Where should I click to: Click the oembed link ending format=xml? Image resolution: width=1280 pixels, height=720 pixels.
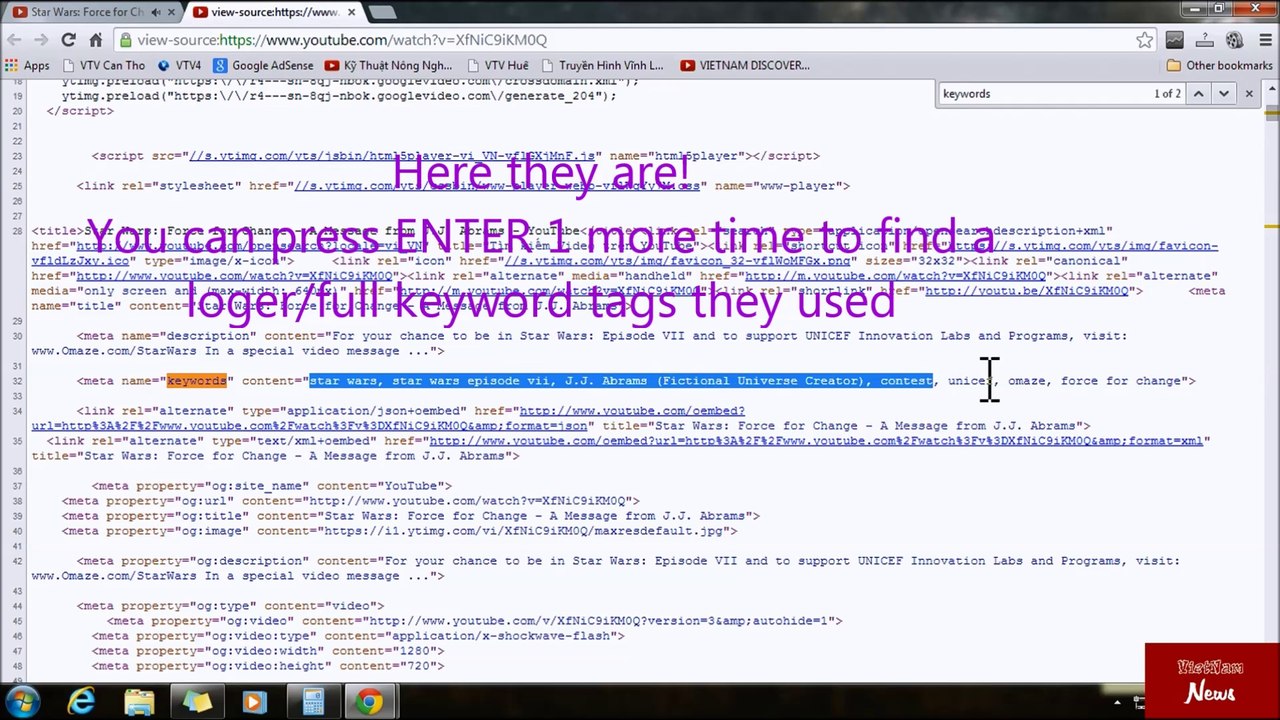pos(815,441)
